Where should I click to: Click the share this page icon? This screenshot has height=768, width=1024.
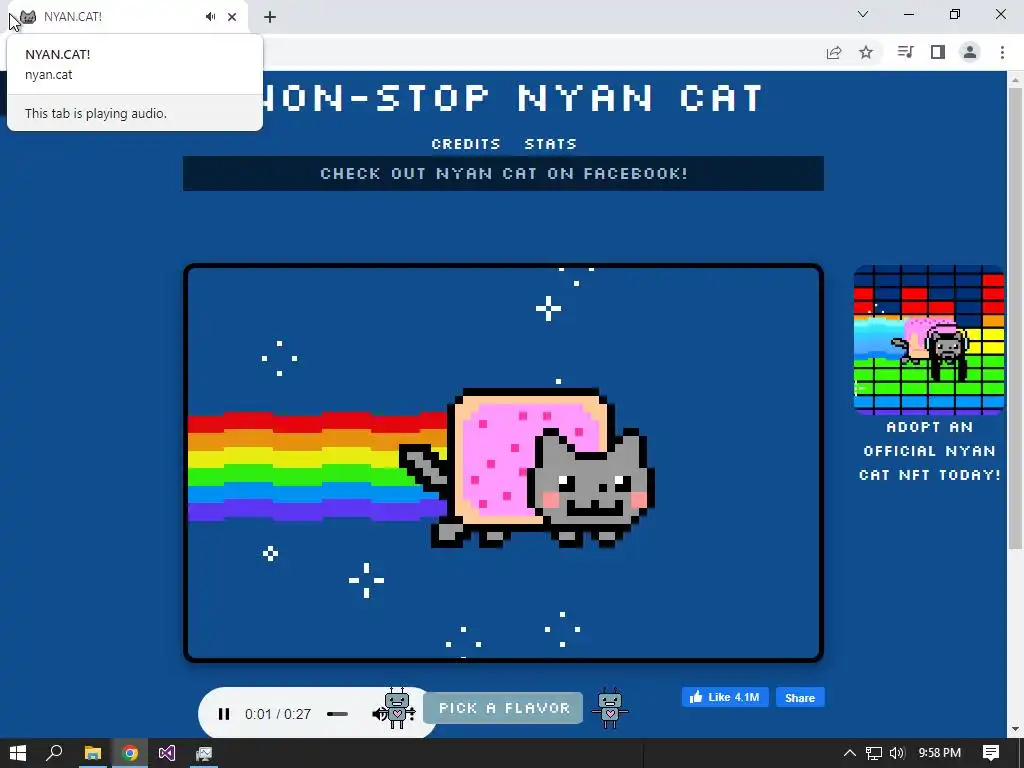pos(834,52)
